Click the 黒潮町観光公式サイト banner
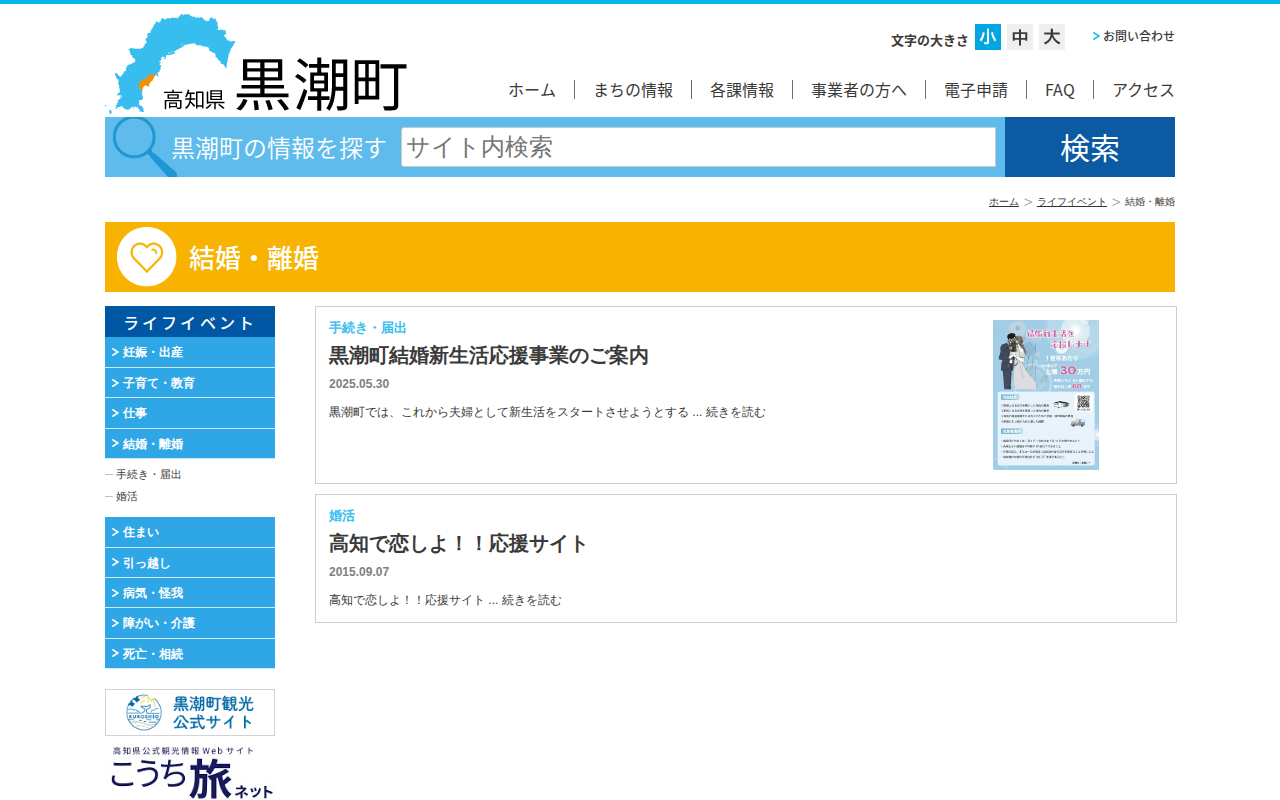This screenshot has height=800, width=1280. point(190,712)
